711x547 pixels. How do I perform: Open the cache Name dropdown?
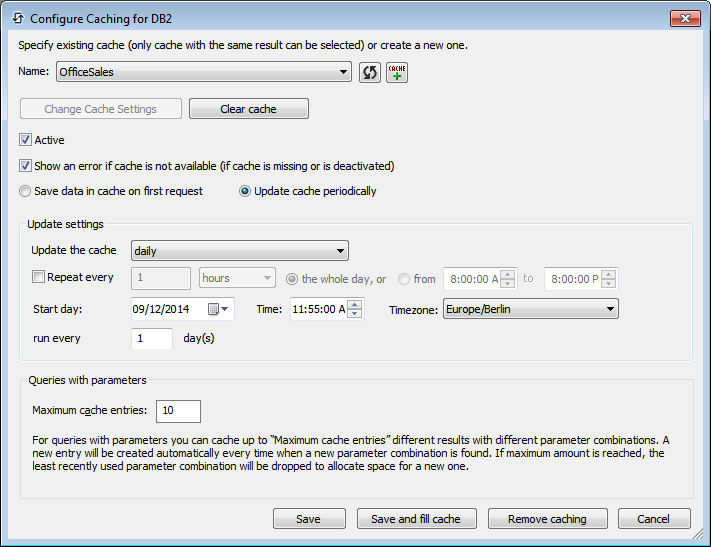click(344, 72)
